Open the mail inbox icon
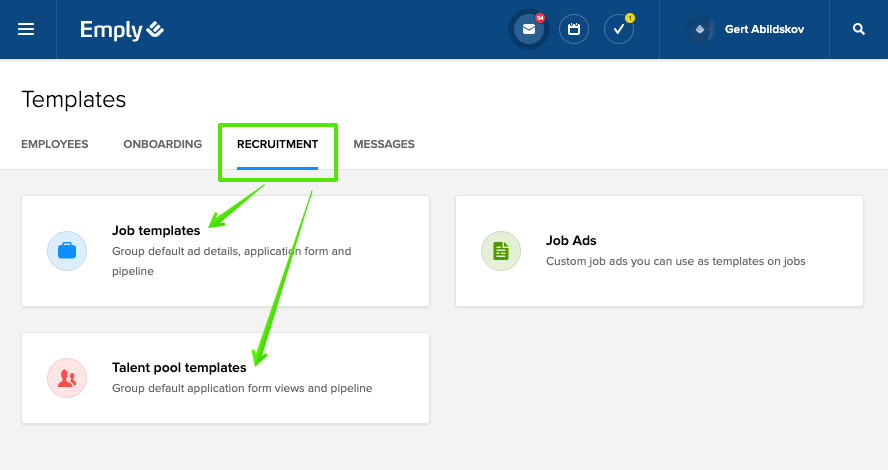The height and width of the screenshot is (470, 888). coord(529,29)
